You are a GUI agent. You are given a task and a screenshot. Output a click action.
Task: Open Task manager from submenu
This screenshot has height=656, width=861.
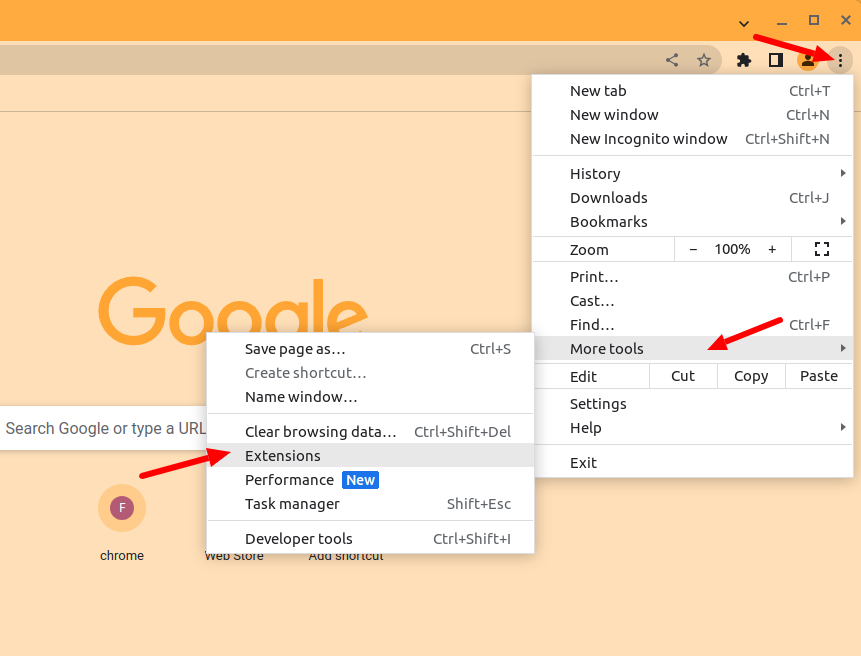[x=370, y=504]
